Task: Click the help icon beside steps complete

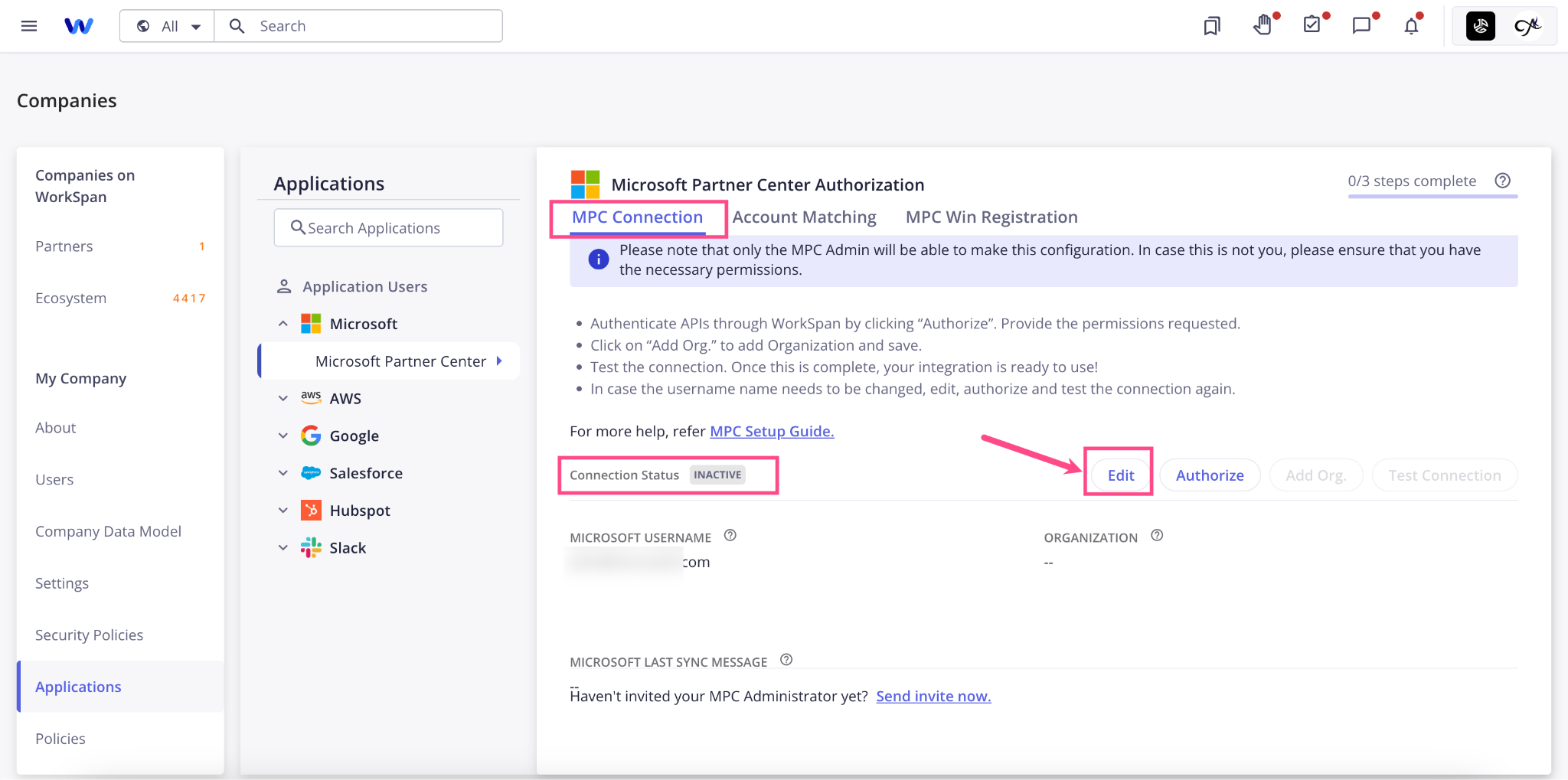Action: coord(1503,181)
